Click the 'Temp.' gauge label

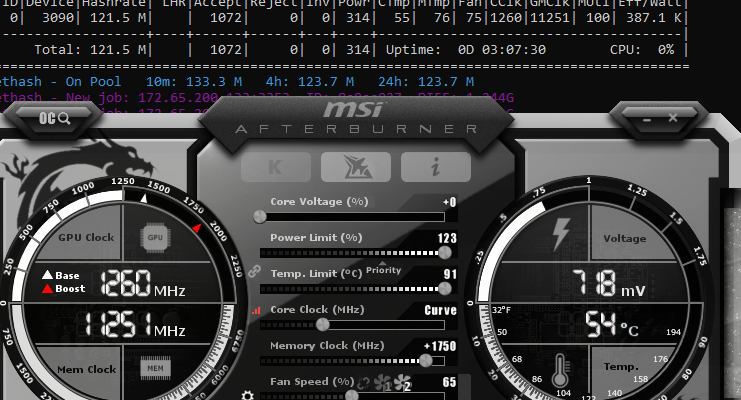[x=621, y=367]
